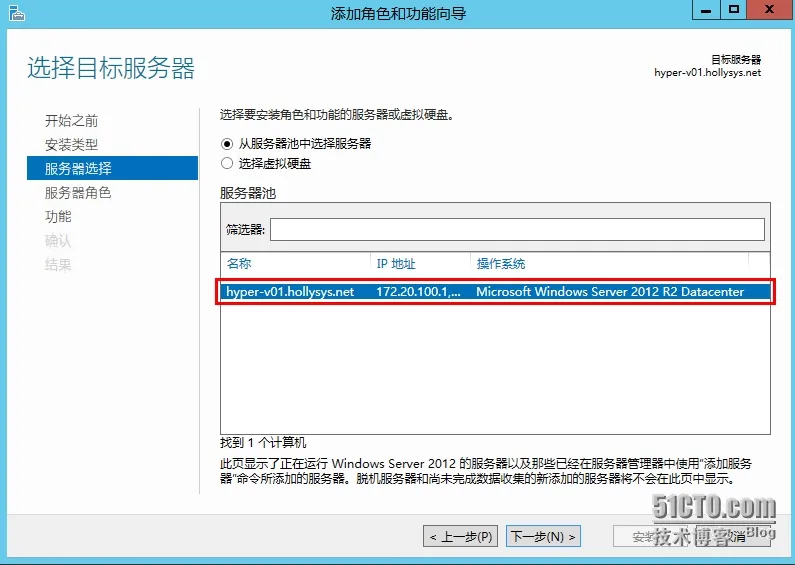
Task: Sort the server list by the 操作系统 column
Action: coord(500,264)
